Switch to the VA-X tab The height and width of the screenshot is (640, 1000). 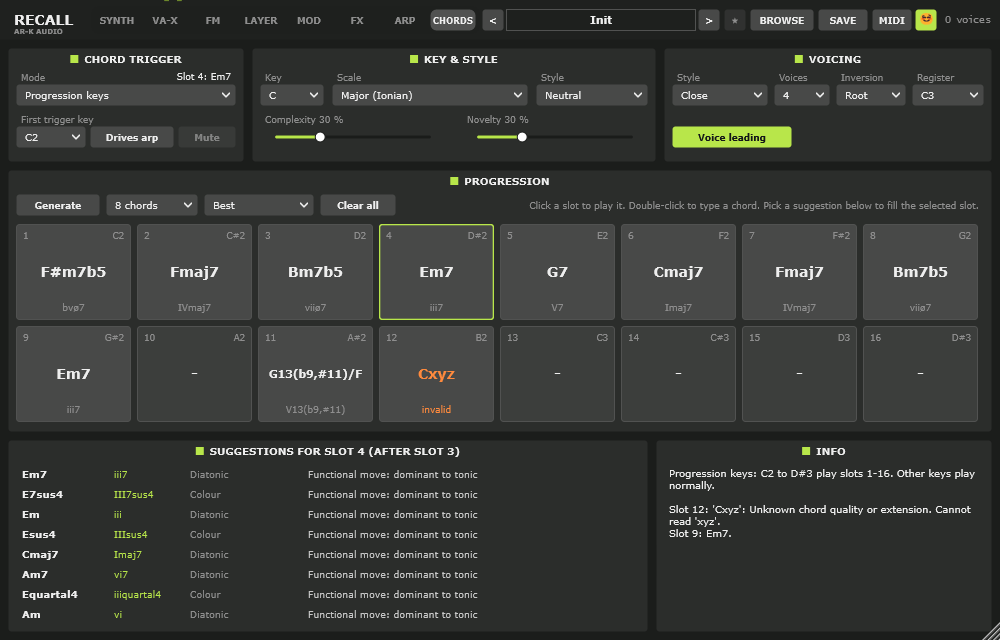165,20
